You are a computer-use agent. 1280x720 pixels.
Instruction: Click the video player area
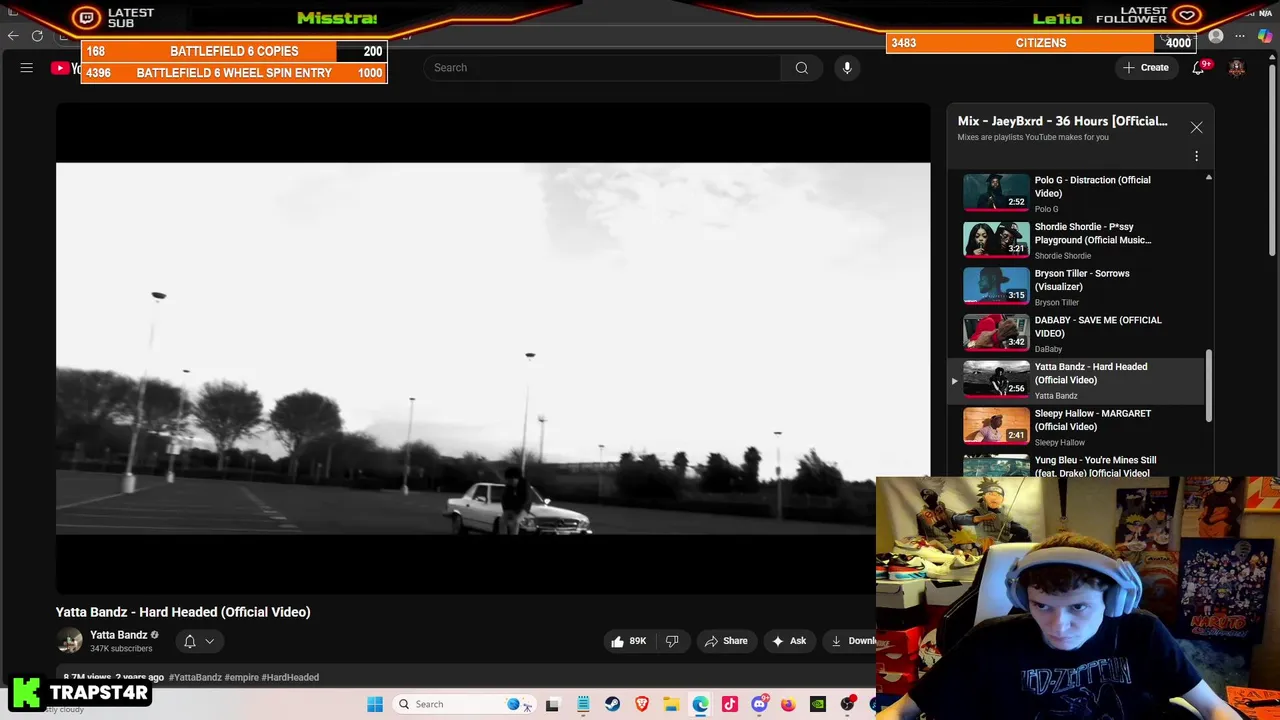[x=493, y=348]
